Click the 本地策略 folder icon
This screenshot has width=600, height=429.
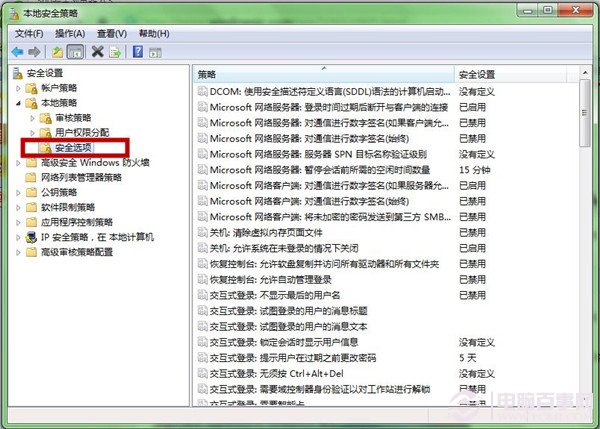point(31,103)
